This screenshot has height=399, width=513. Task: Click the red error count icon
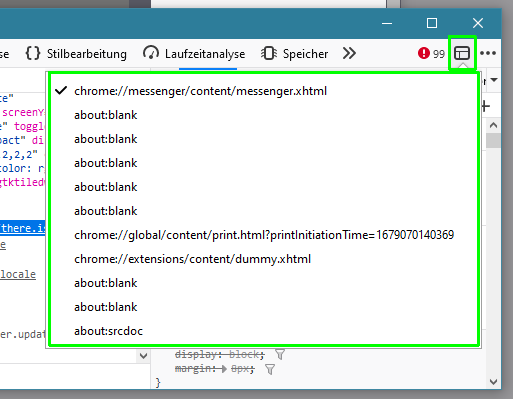[x=424, y=53]
